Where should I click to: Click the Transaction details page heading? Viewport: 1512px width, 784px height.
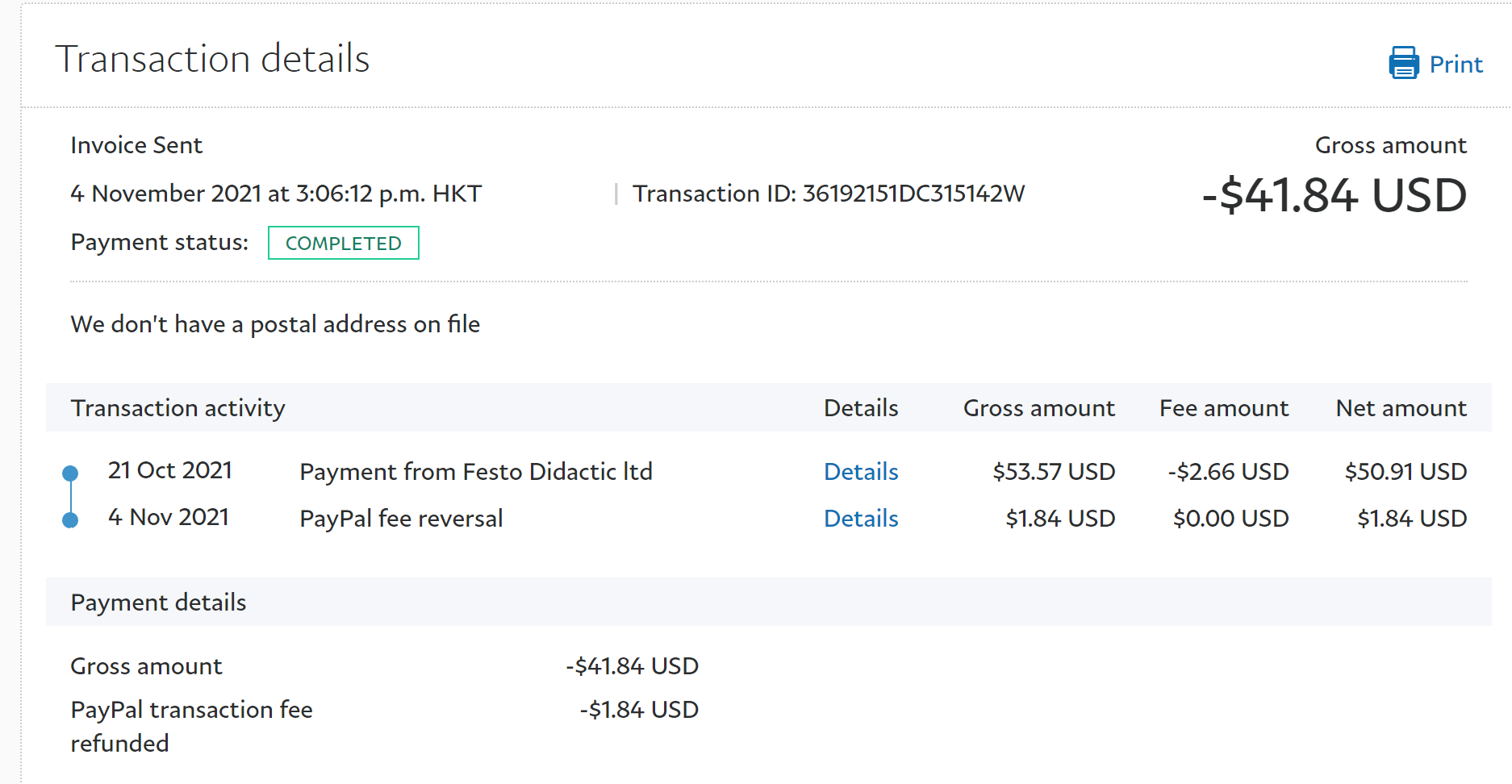pos(212,59)
